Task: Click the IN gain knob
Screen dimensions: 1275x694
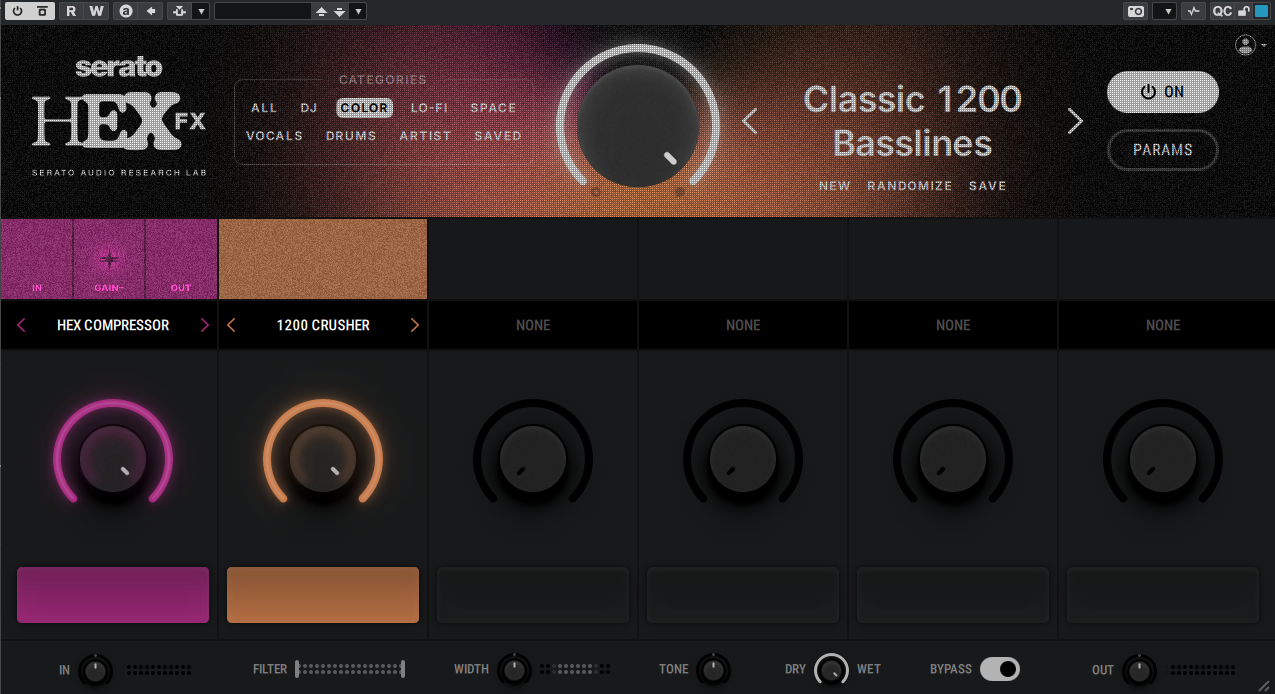Action: coord(95,670)
